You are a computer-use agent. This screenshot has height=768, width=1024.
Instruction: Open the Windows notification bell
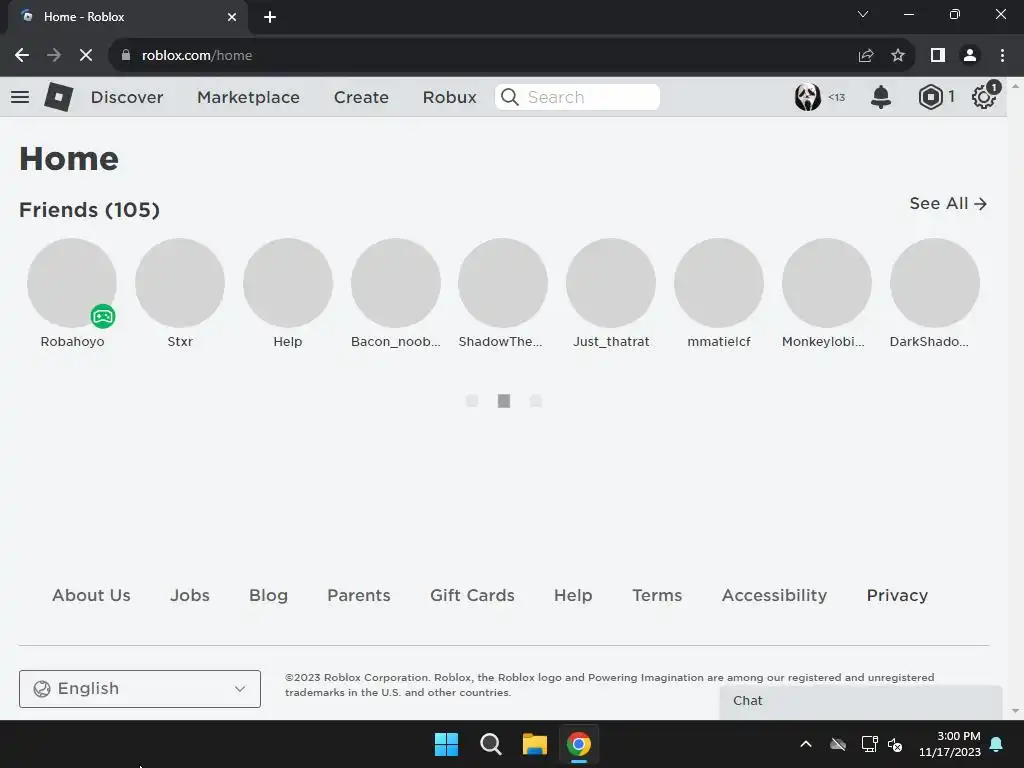pyautogui.click(x=997, y=744)
